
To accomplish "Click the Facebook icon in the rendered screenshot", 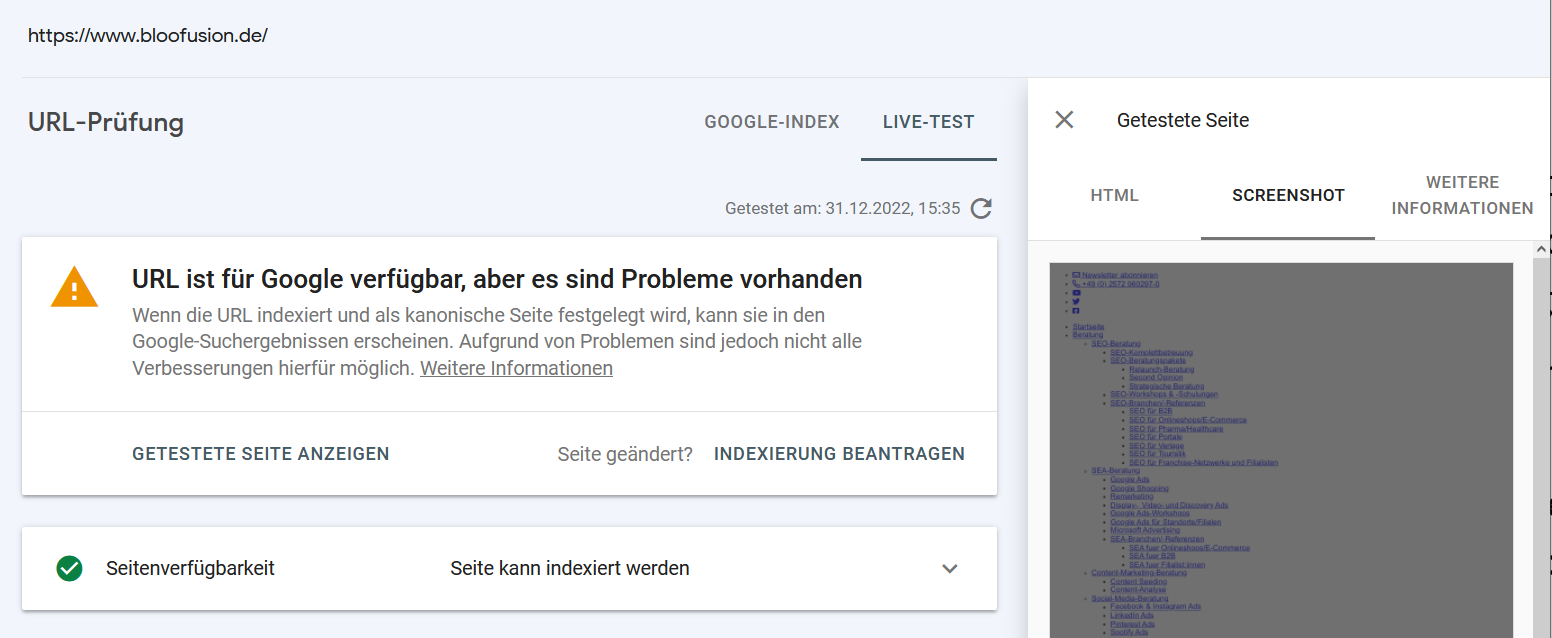I will coord(1076,311).
